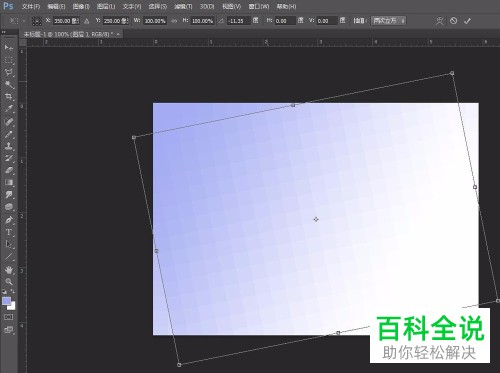Click the vertical skew V field
The width and height of the screenshot is (500, 373).
(327, 21)
